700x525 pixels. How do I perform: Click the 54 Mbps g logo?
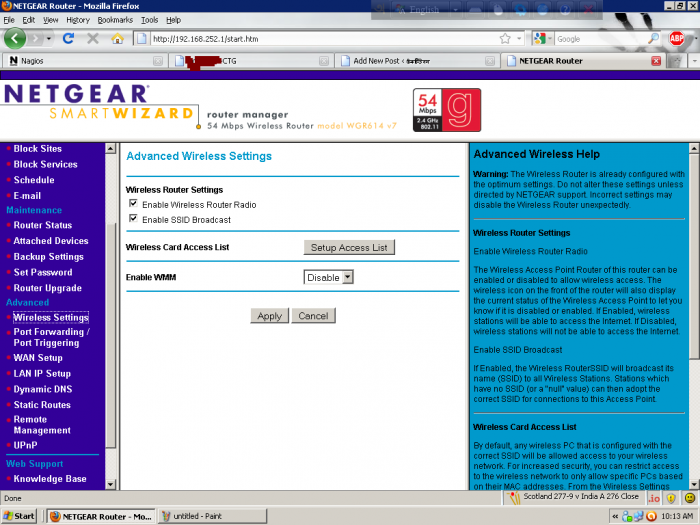tap(447, 110)
